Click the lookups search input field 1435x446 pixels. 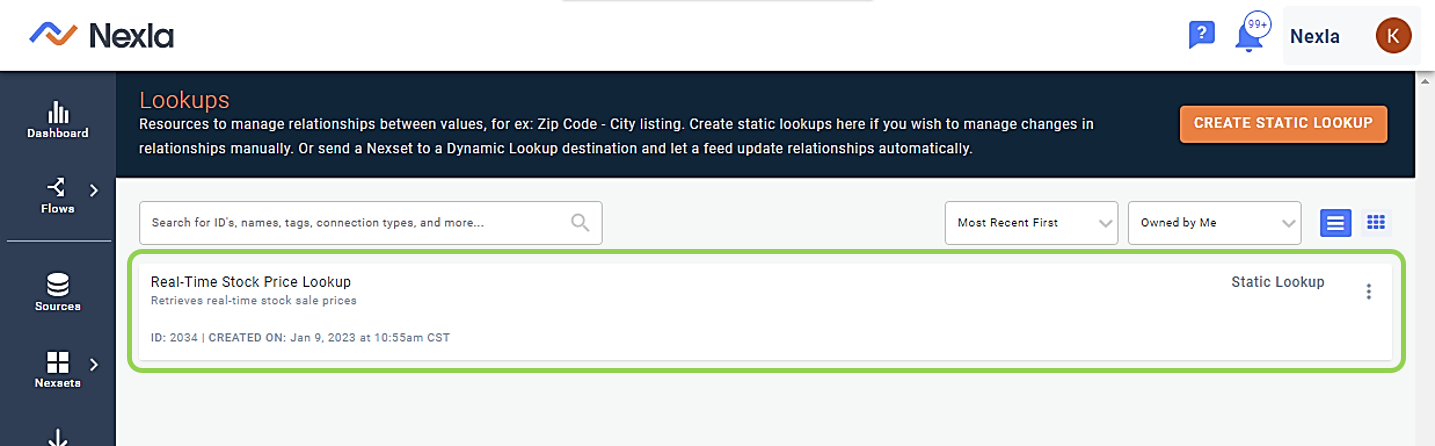tap(371, 222)
